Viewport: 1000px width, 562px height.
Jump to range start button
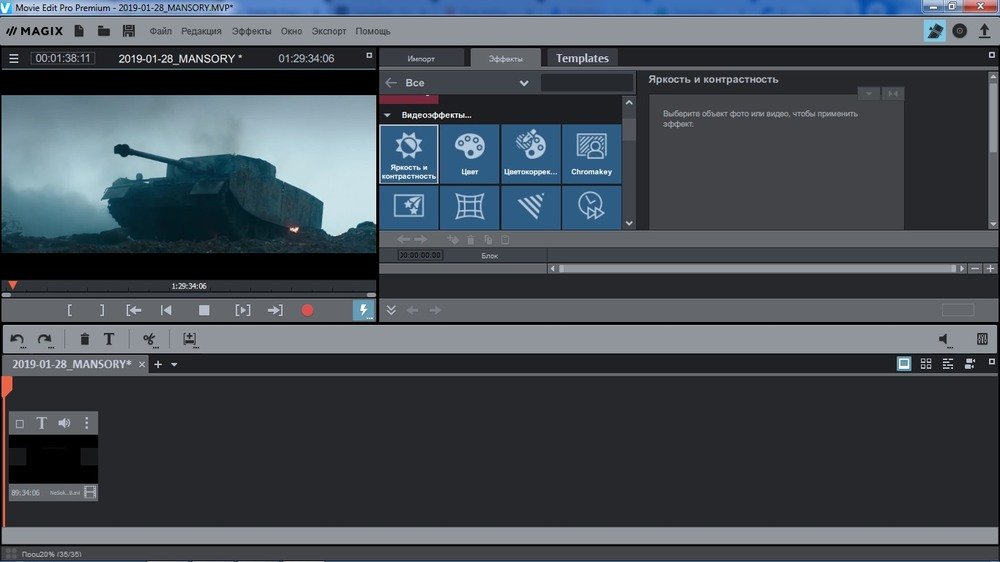click(133, 311)
